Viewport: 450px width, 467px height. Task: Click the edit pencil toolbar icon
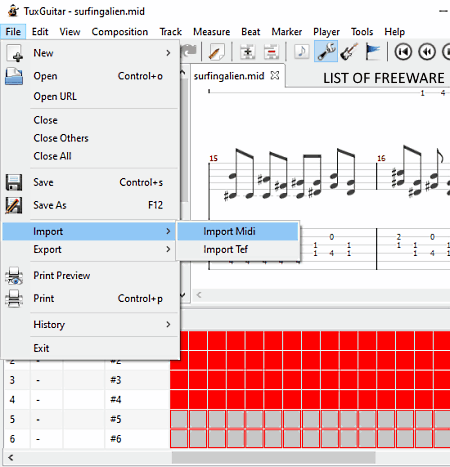217,52
